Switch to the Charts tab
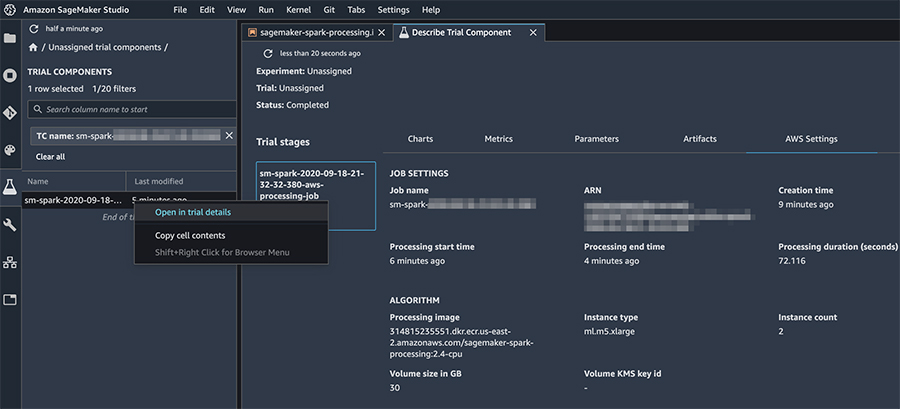 point(420,139)
